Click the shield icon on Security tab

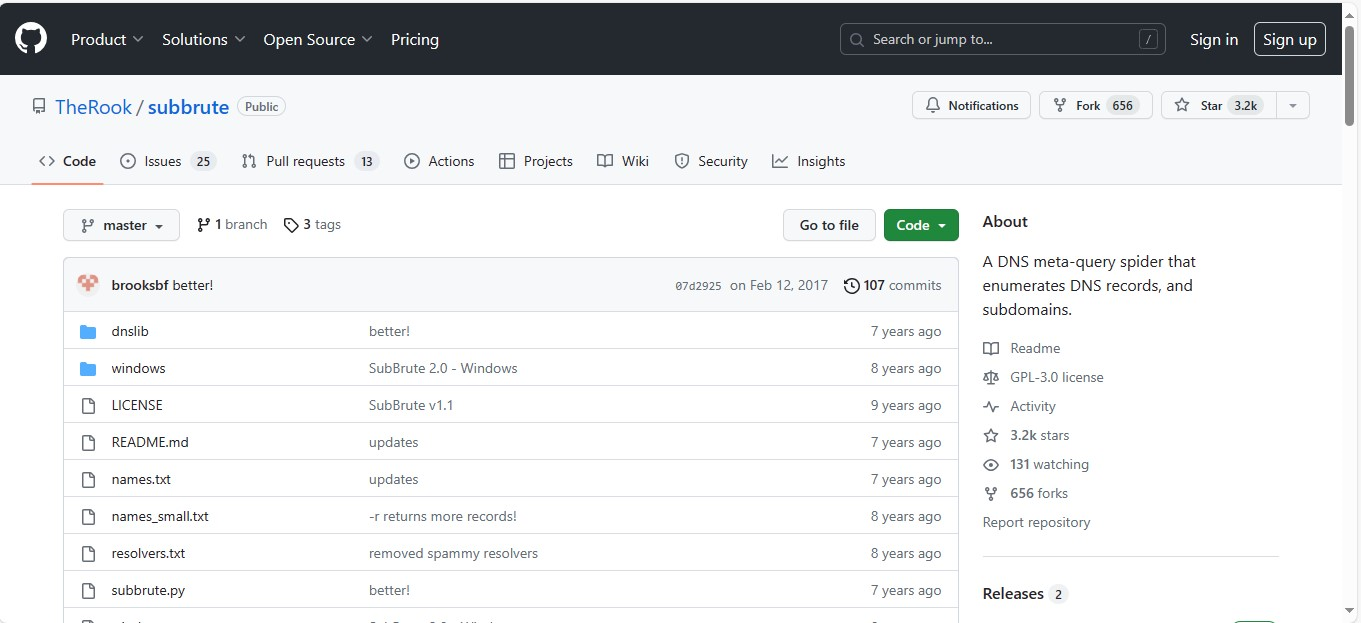[682, 161]
